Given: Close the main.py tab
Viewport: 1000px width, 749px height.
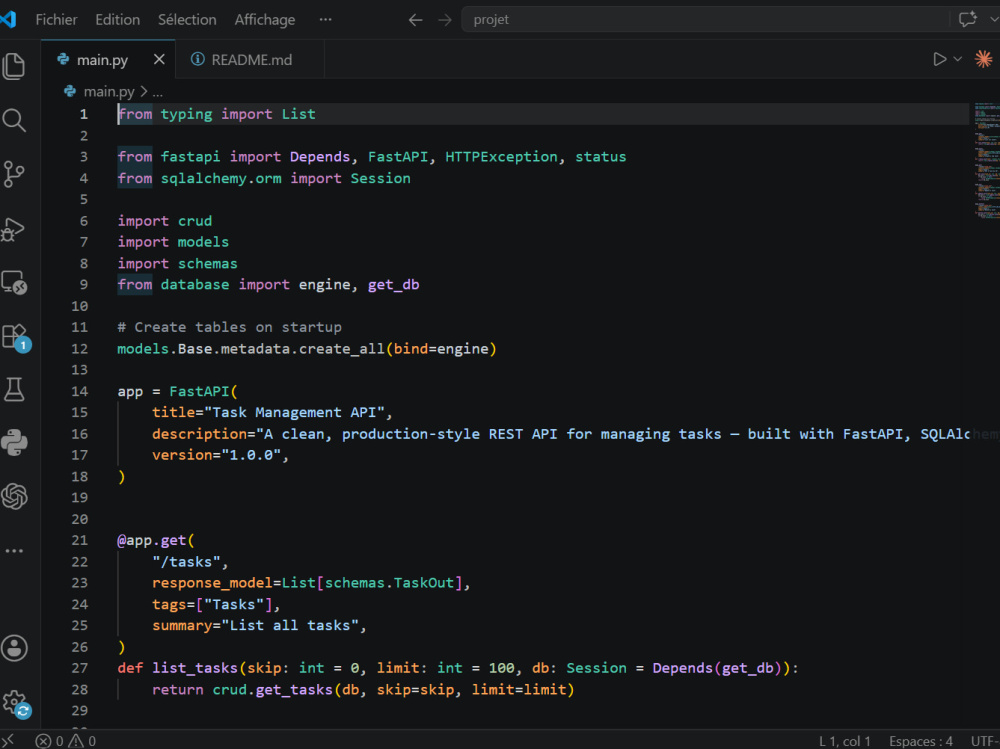Looking at the screenshot, I should coord(159,59).
